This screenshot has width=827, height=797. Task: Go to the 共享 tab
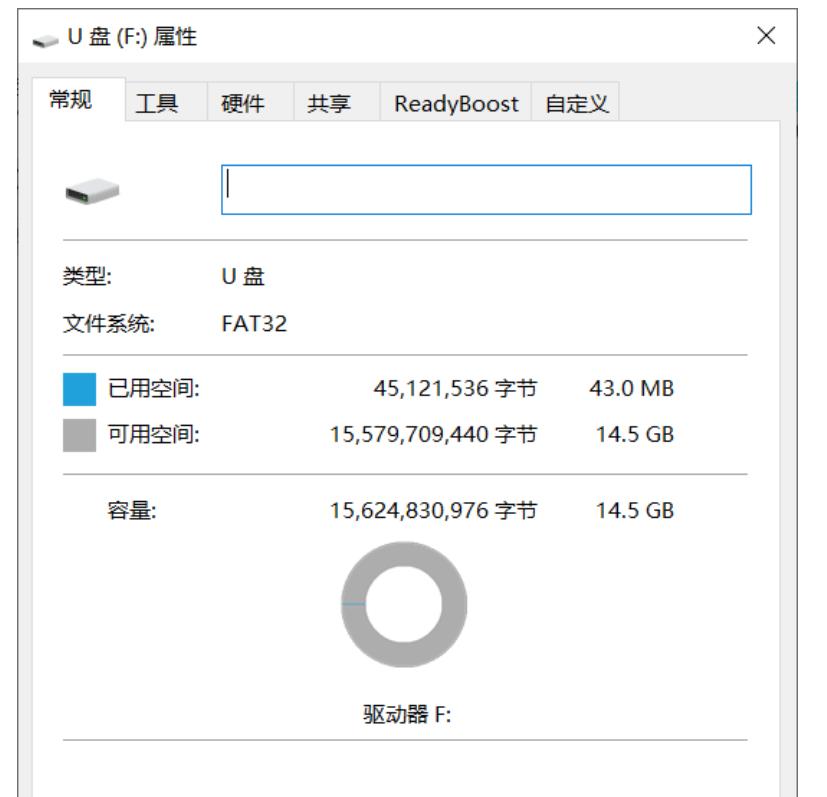tap(329, 103)
